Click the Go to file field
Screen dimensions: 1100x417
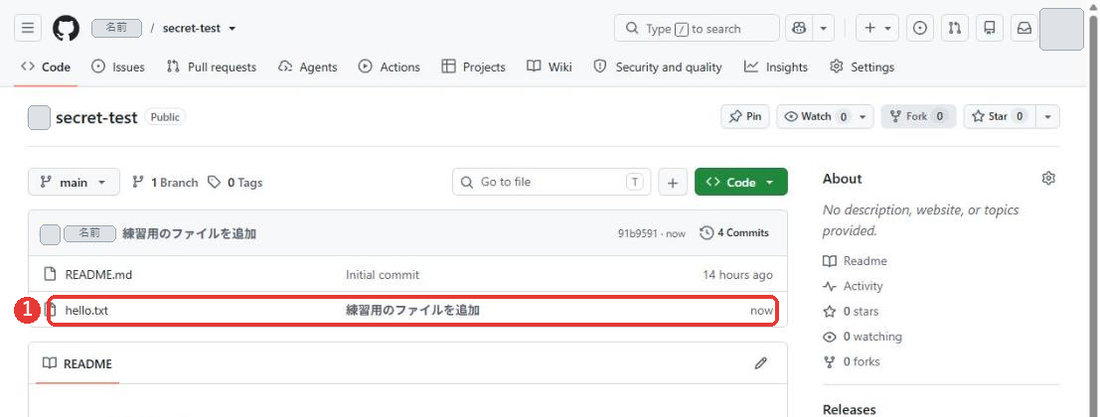pyautogui.click(x=551, y=182)
